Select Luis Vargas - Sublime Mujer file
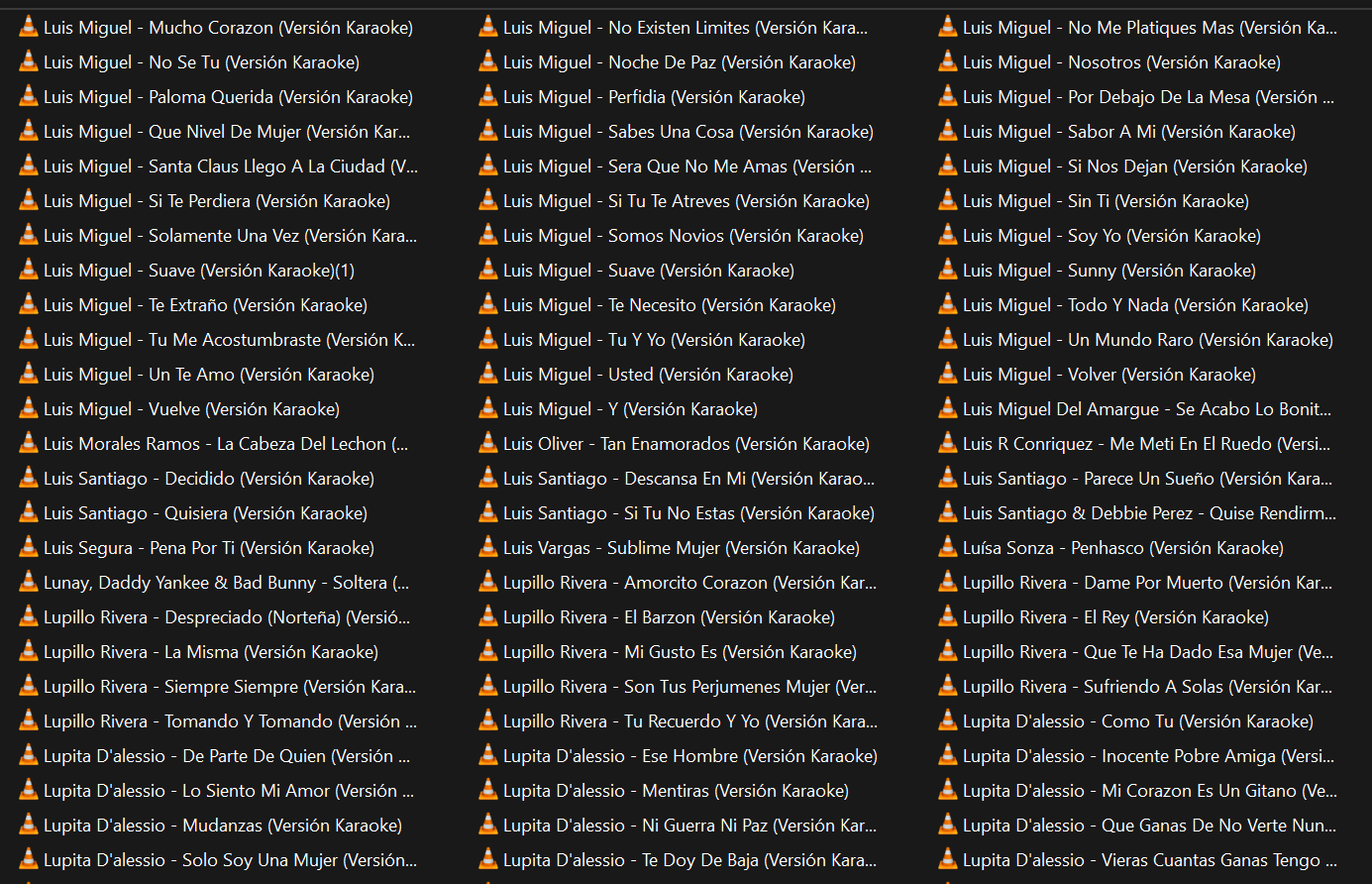Image resolution: width=1372 pixels, height=884 pixels. click(681, 548)
